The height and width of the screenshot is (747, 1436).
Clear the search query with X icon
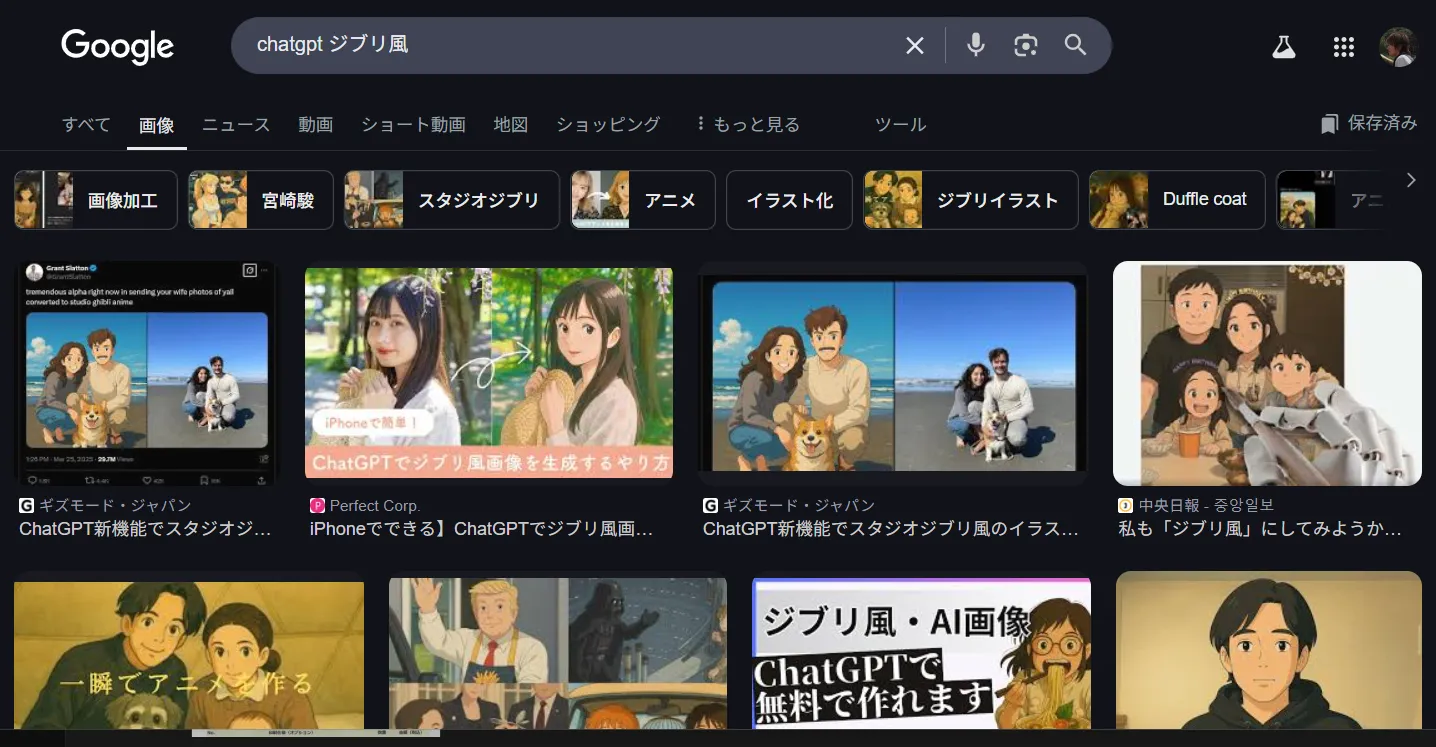914,45
